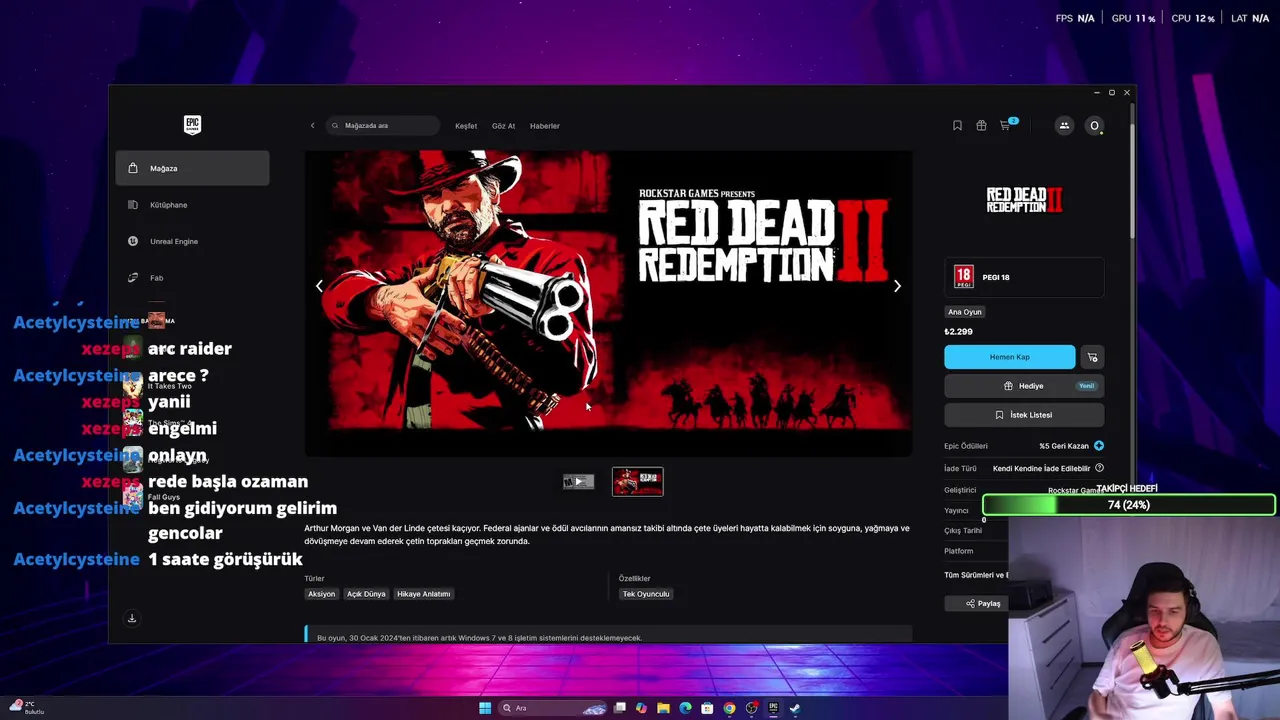
Task: Focus the Mağazada ara search field
Action: click(384, 126)
